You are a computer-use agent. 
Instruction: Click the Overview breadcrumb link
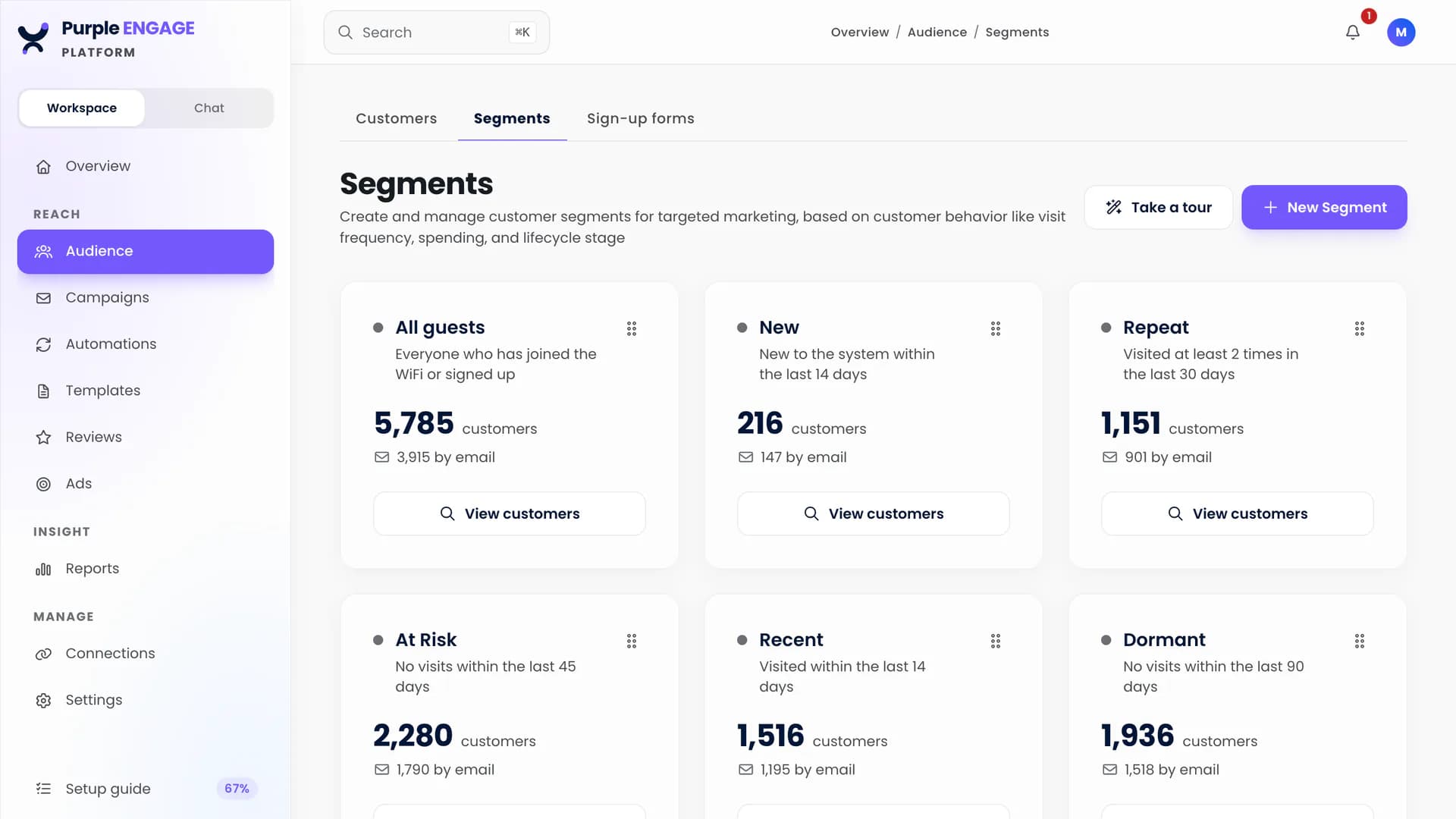(860, 32)
